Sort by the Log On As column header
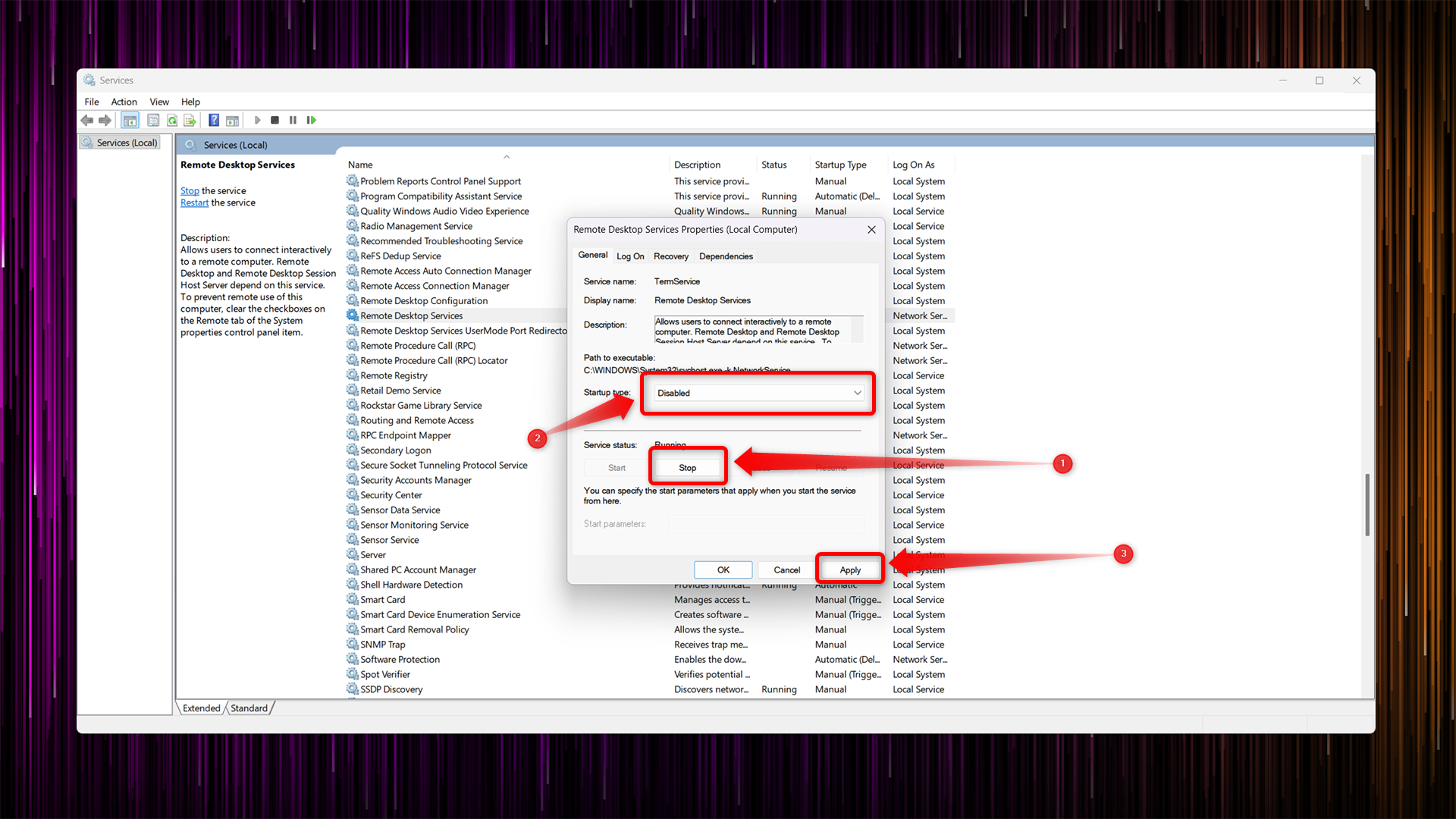The width and height of the screenshot is (1456, 819). tap(913, 165)
